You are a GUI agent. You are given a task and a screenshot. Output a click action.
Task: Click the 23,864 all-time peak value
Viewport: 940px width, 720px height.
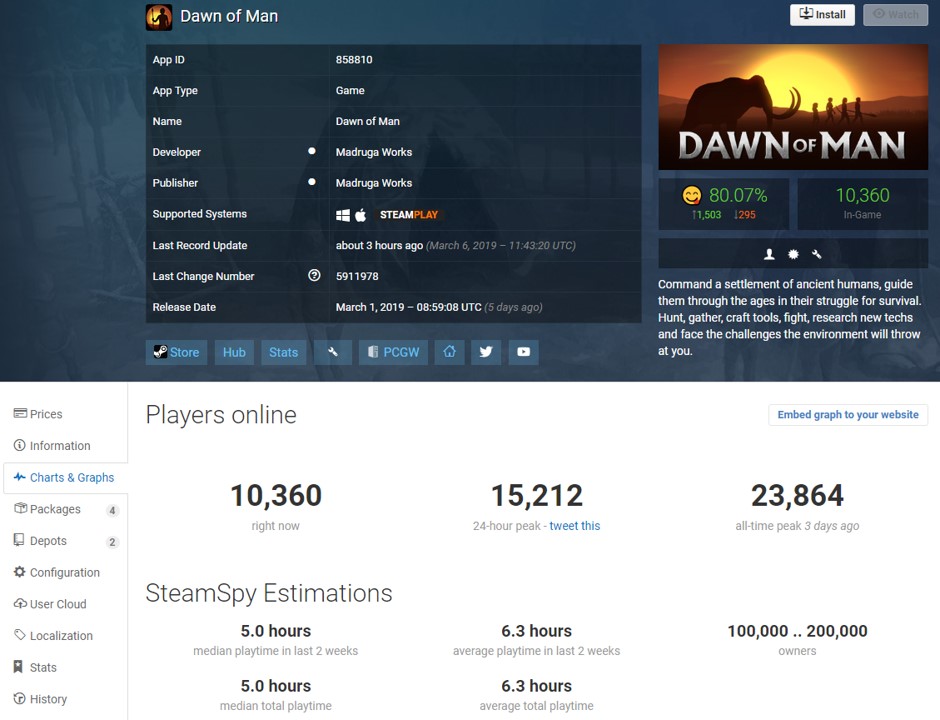[797, 496]
